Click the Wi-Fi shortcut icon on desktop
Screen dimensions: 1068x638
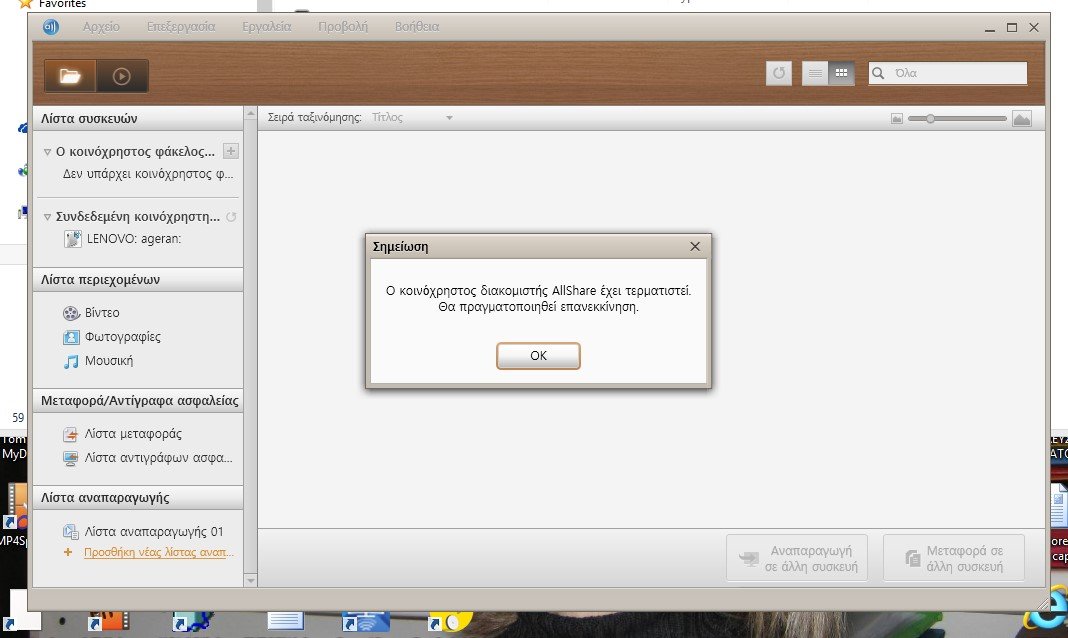coord(366,622)
